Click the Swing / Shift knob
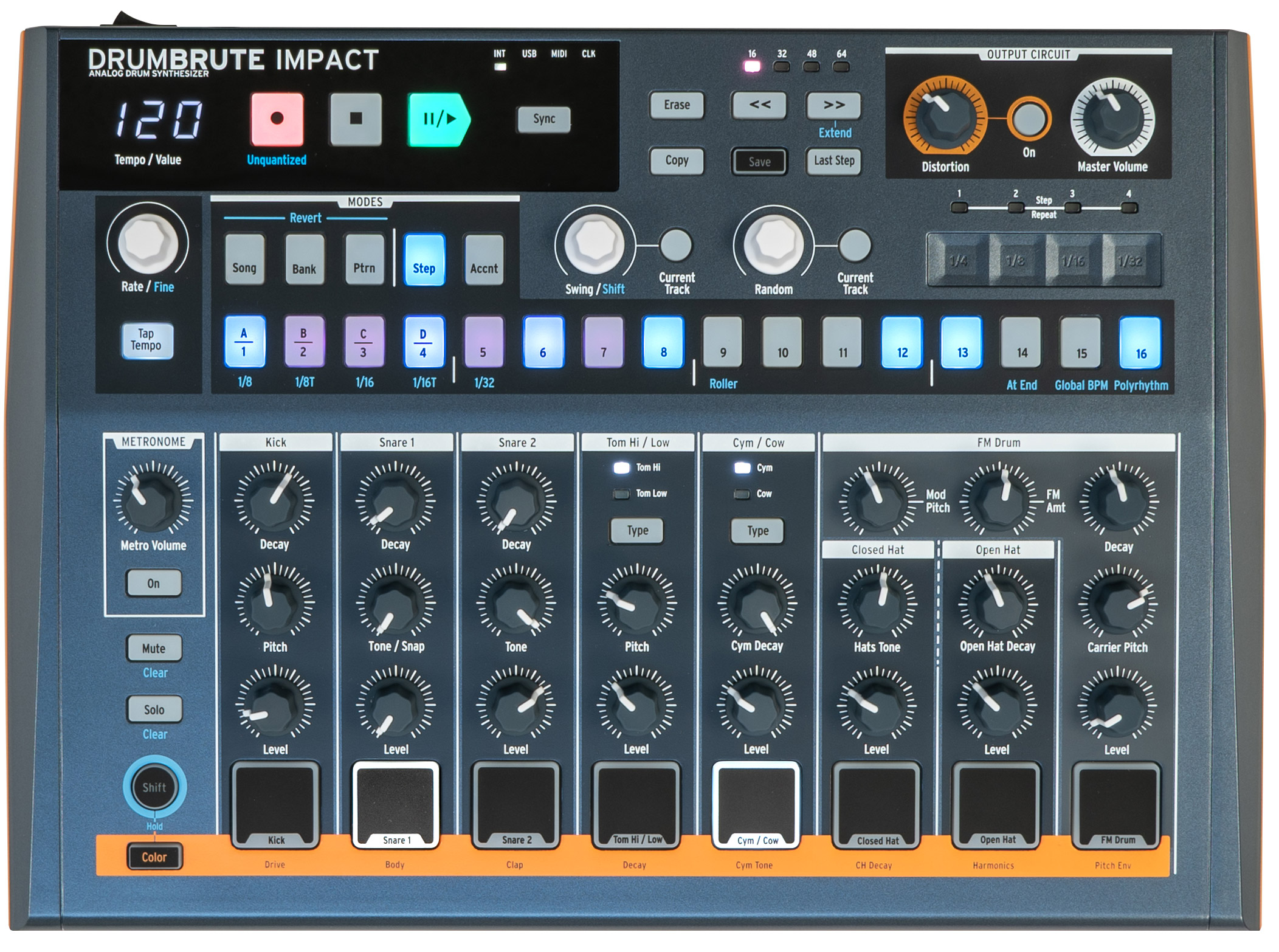 point(595,243)
